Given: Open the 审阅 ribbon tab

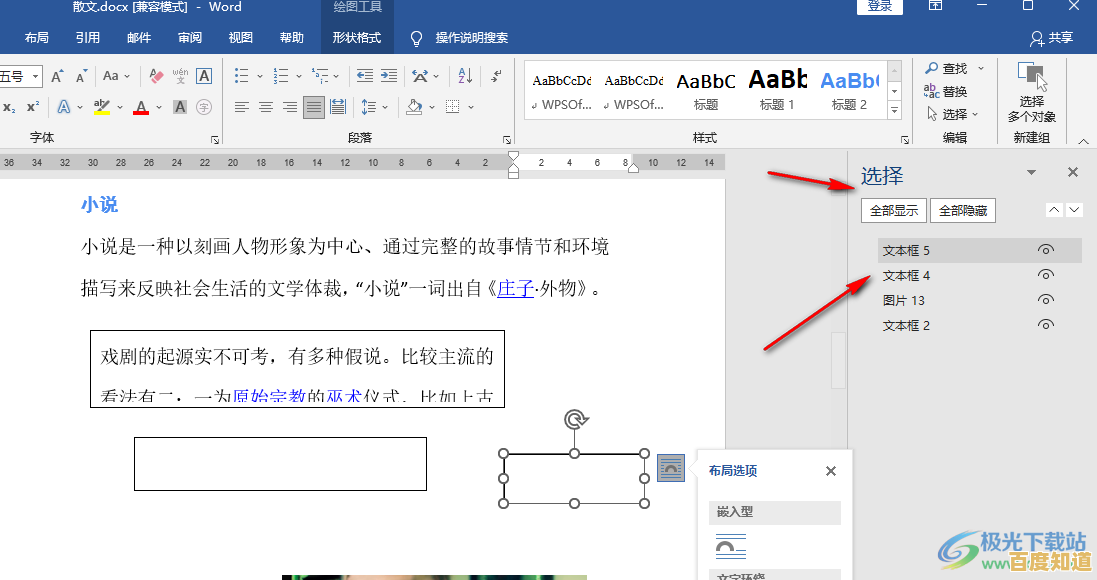Looking at the screenshot, I should coord(188,38).
